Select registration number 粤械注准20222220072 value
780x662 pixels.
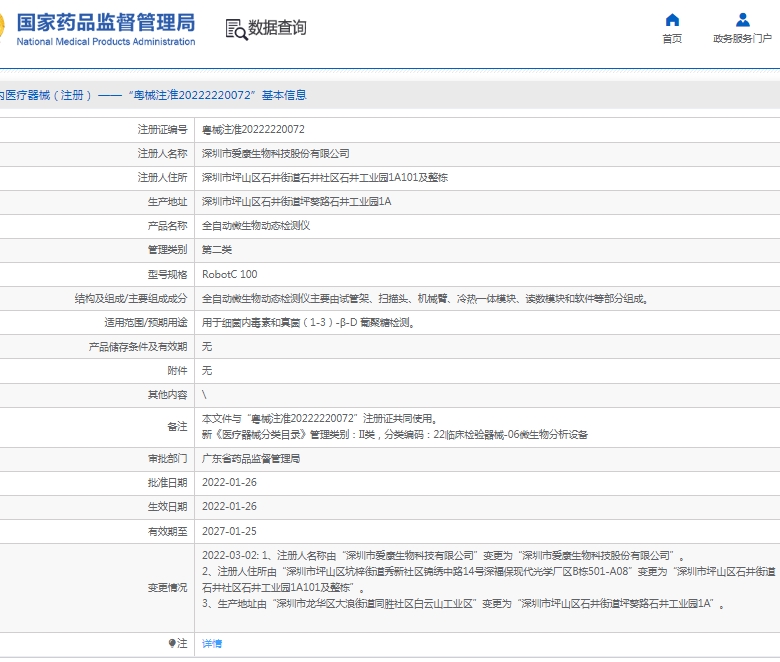[253, 130]
